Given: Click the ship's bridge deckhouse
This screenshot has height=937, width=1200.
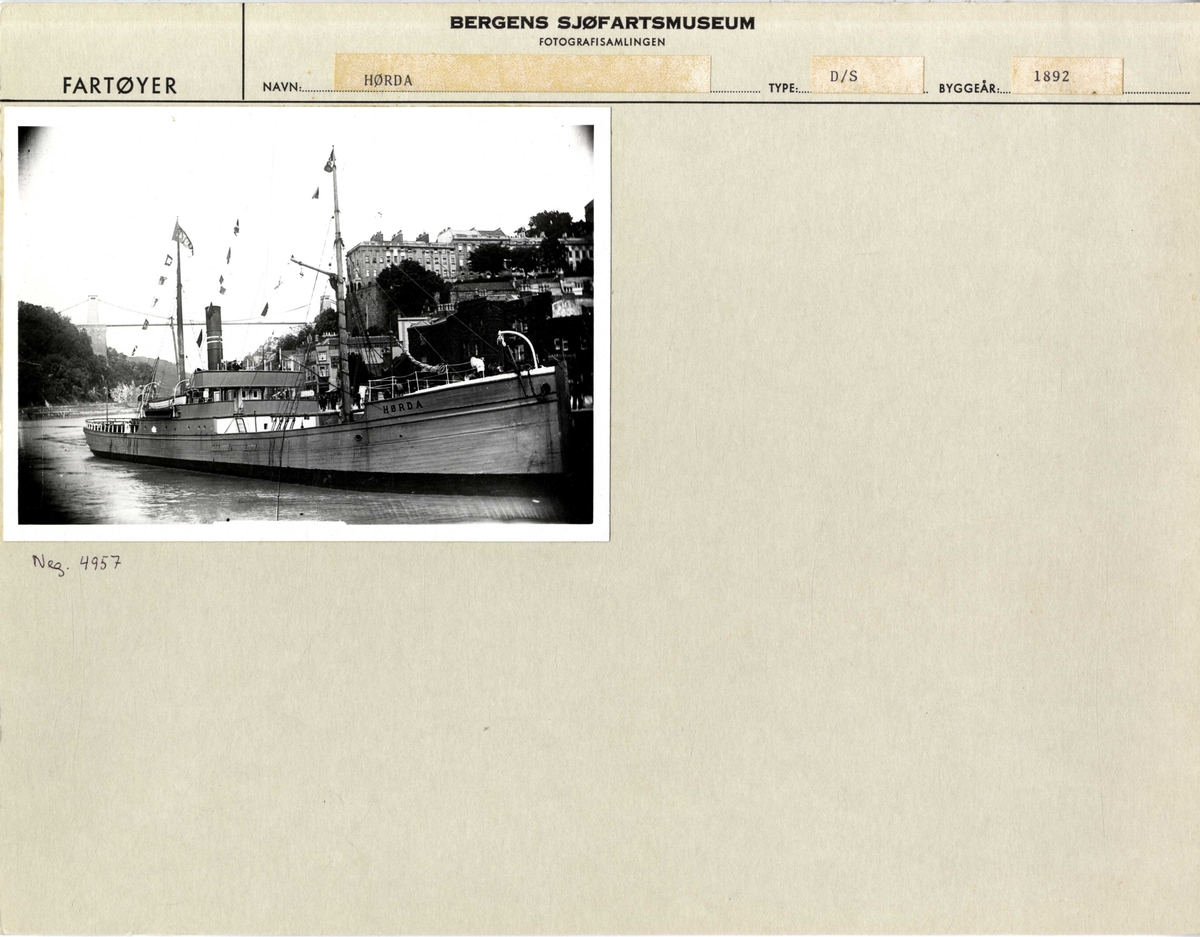Looking at the screenshot, I should 245,384.
